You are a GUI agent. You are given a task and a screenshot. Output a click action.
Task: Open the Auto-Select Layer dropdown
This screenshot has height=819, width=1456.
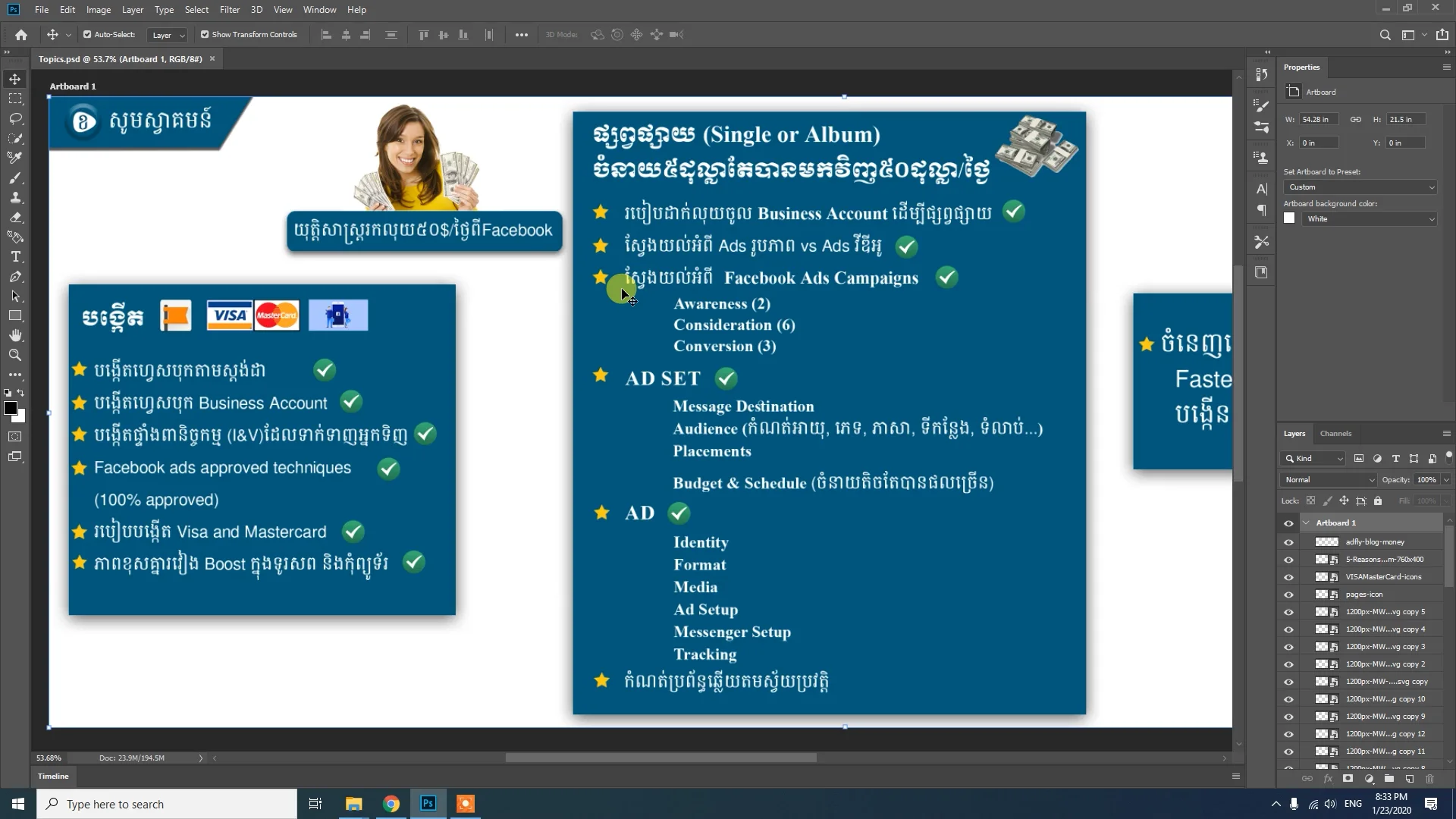tap(168, 35)
